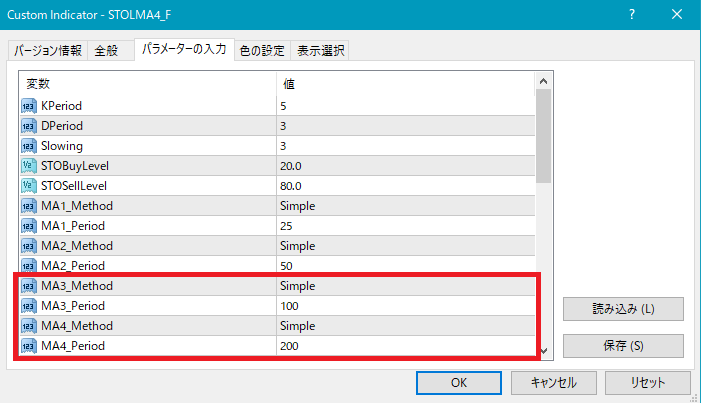Click the Slowing parameter icon

click(28, 146)
